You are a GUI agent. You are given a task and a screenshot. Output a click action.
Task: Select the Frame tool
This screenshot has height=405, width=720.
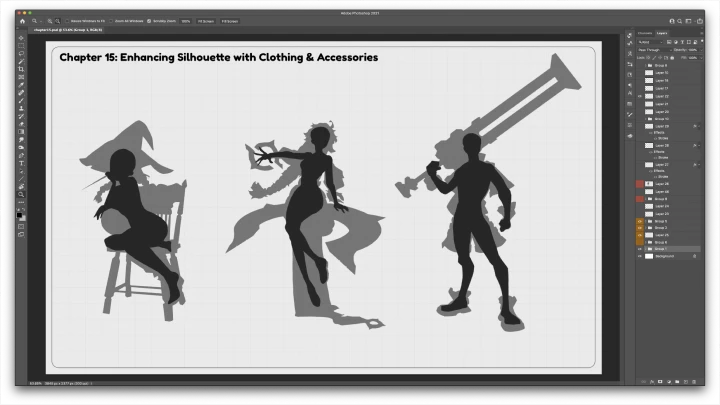21,77
